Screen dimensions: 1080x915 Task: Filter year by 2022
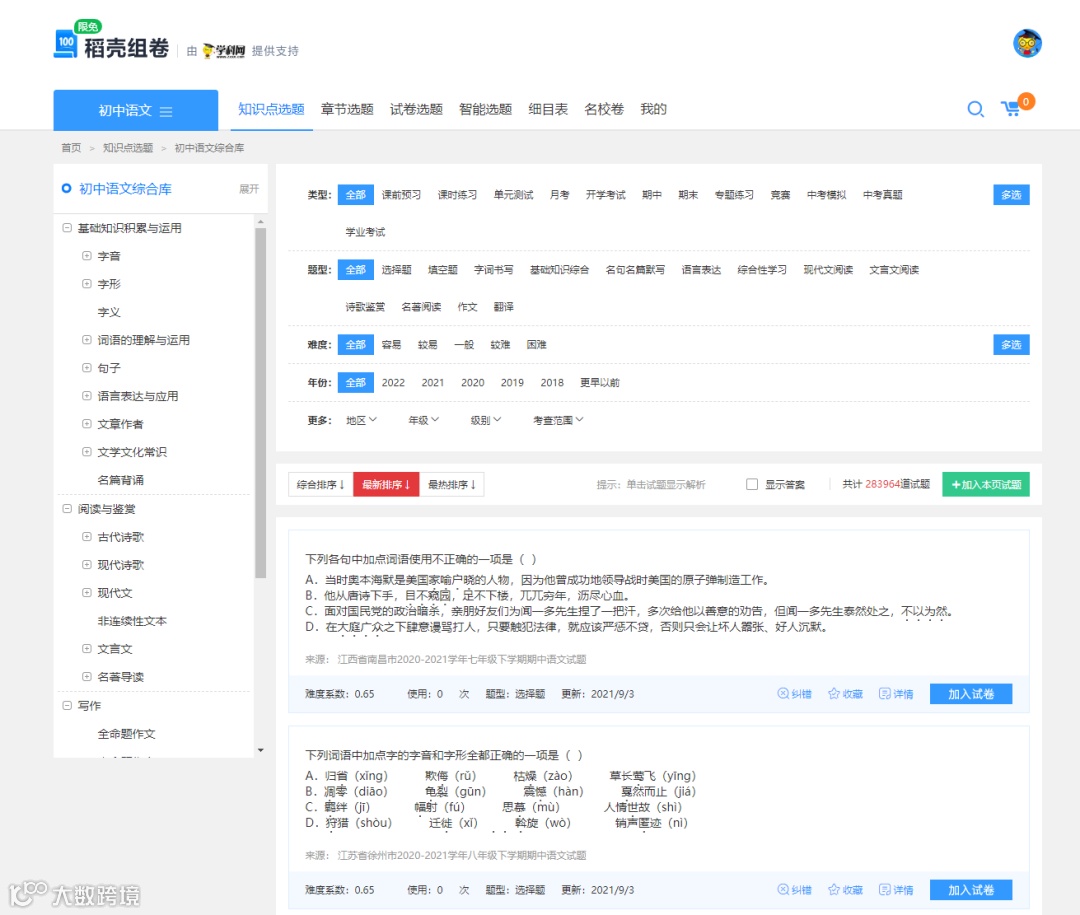point(393,382)
